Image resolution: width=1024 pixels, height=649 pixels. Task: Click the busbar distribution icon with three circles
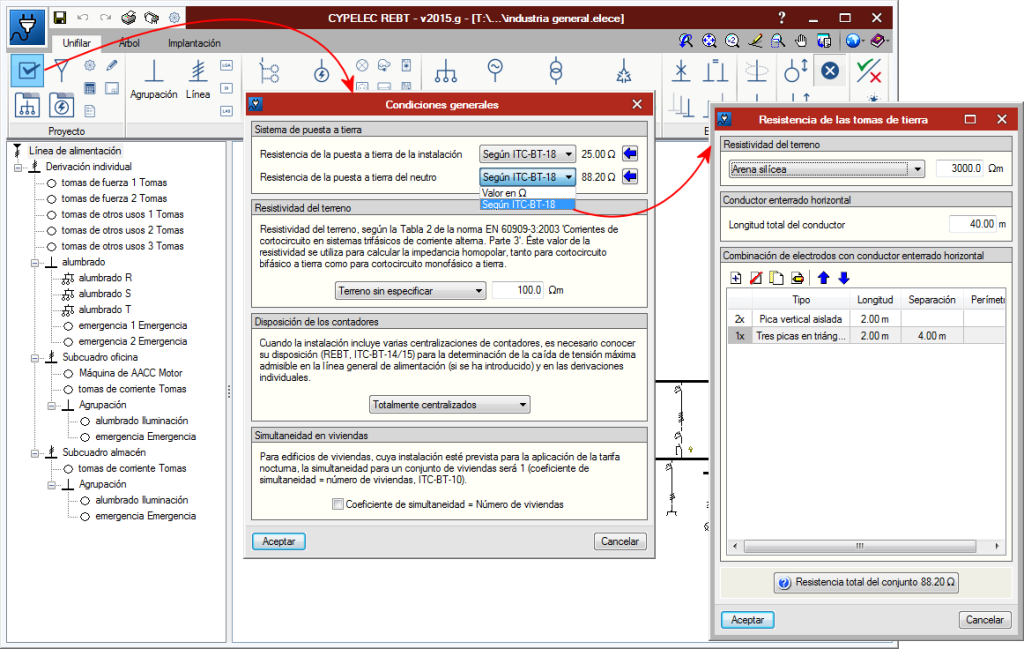[x=446, y=71]
